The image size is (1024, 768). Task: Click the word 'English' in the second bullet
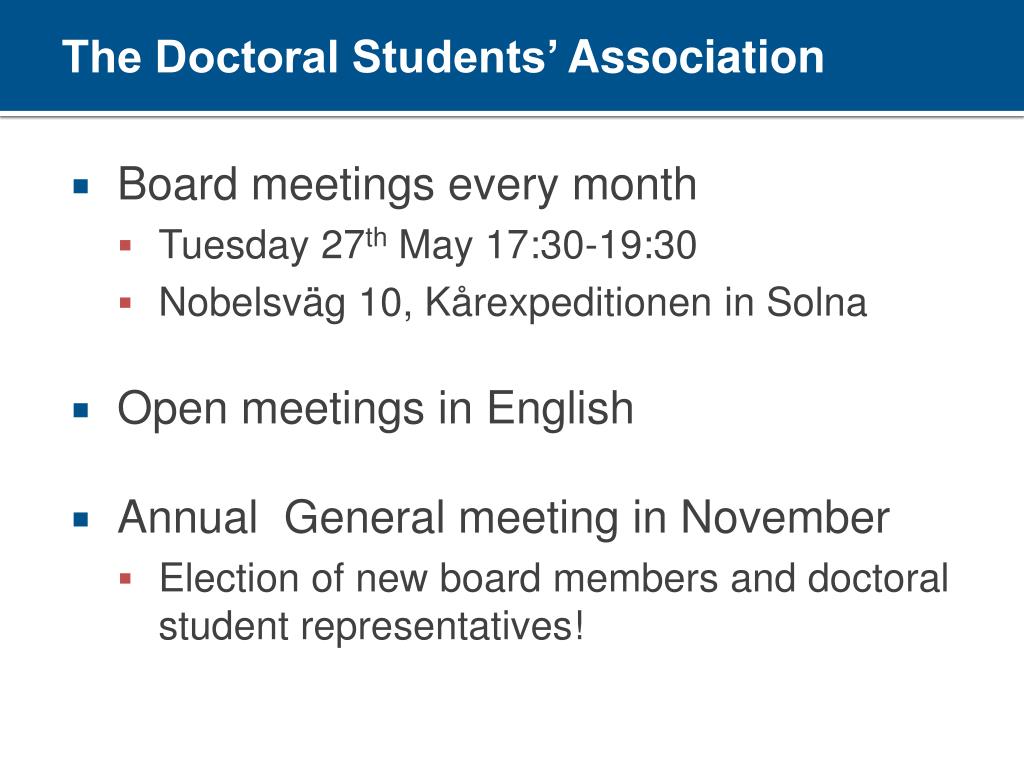(x=560, y=410)
